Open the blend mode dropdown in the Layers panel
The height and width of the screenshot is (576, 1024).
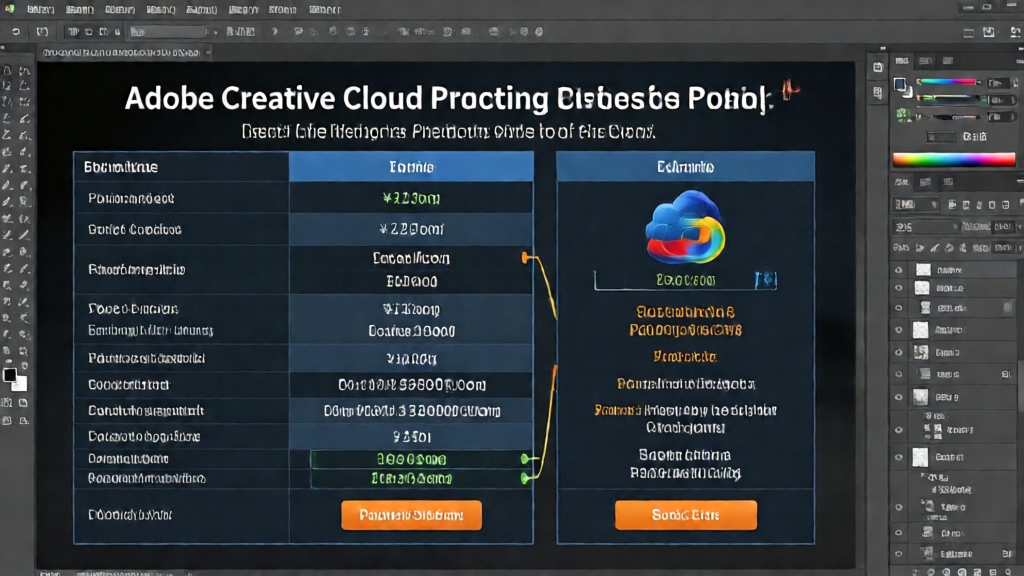point(925,228)
